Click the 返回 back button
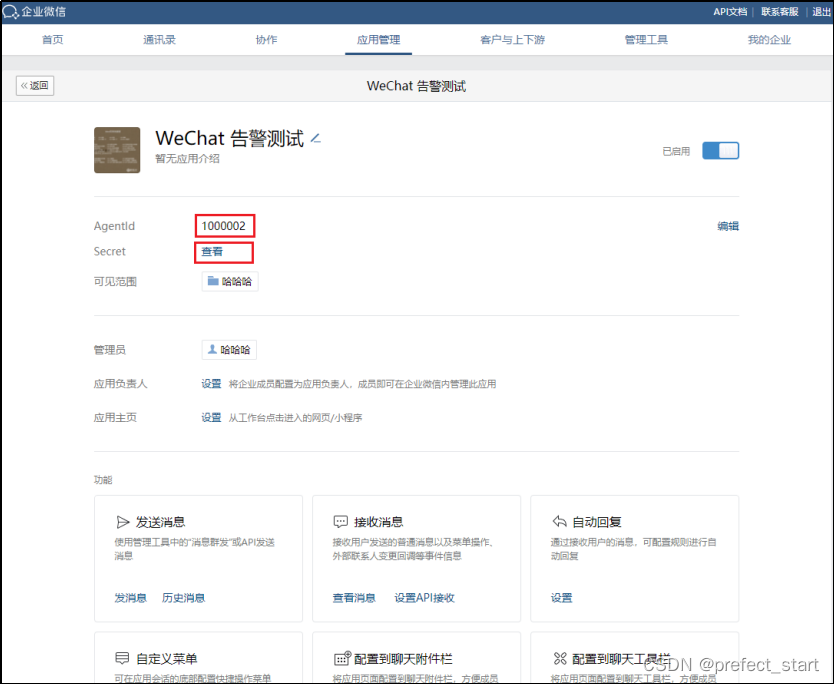 coord(35,86)
